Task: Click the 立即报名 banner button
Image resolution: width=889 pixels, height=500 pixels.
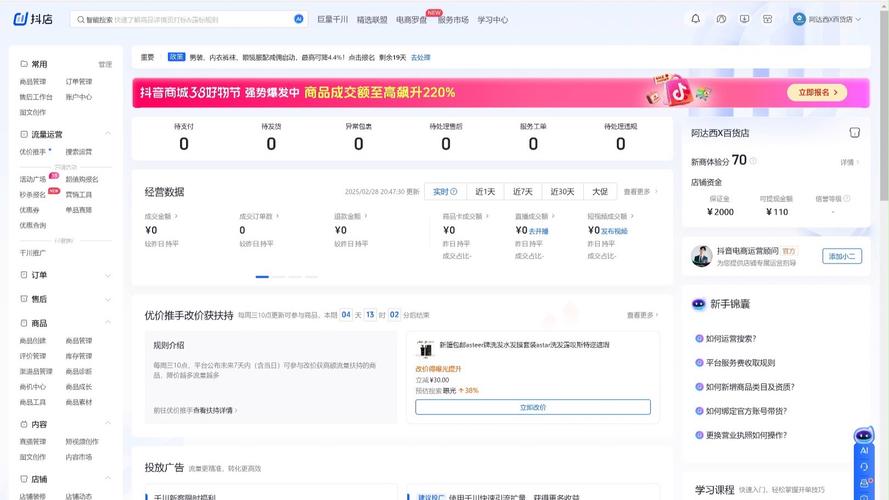Action: tap(817, 92)
